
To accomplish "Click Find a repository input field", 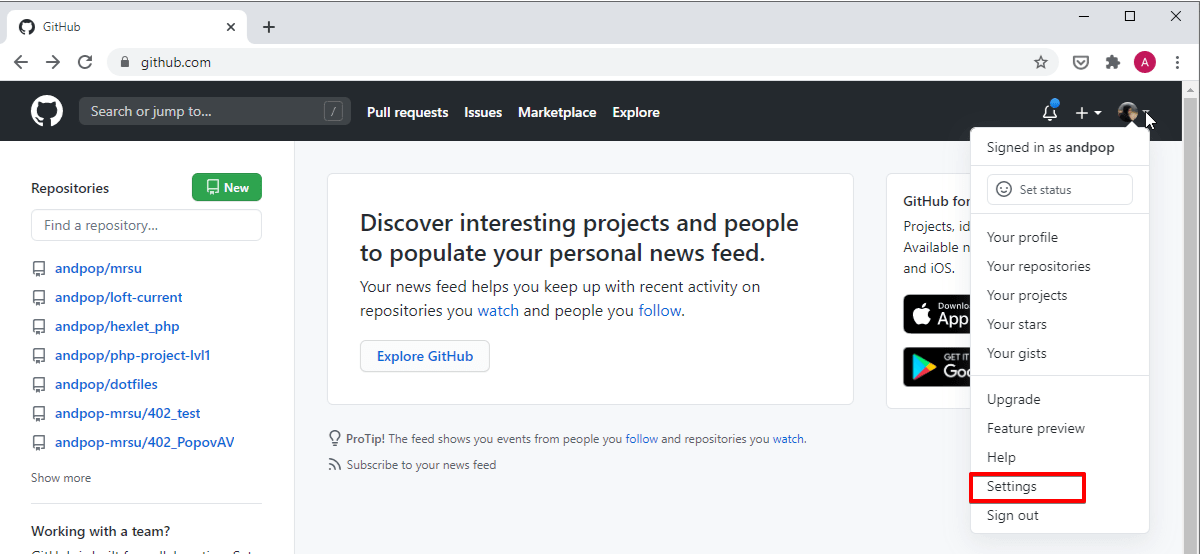I will tap(146, 225).
